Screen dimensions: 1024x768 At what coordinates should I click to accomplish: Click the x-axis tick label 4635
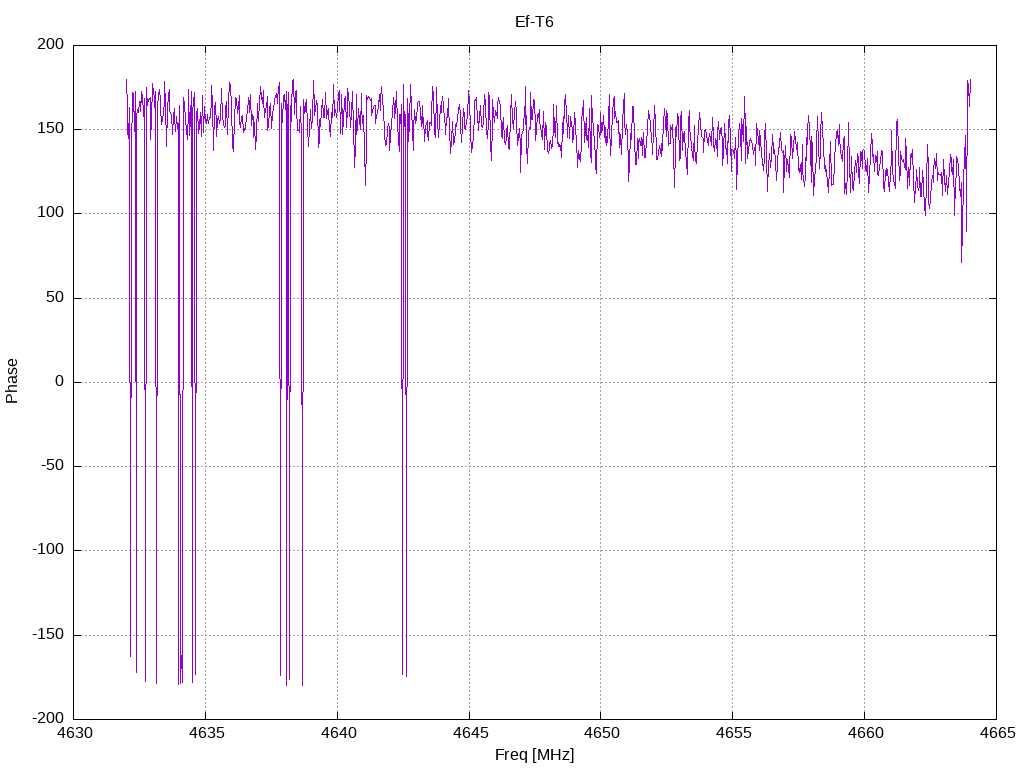point(206,733)
